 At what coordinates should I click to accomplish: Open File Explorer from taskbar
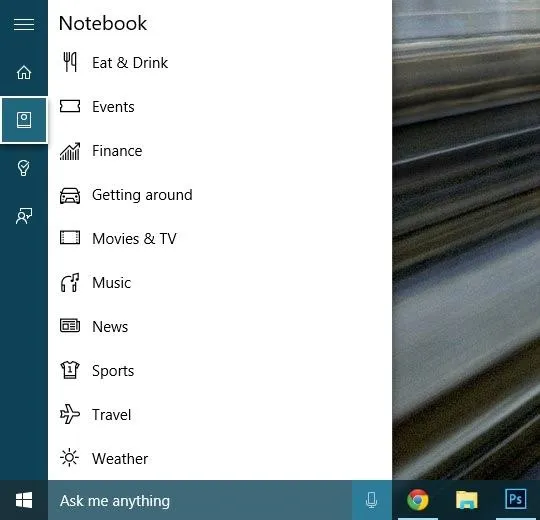(467, 500)
